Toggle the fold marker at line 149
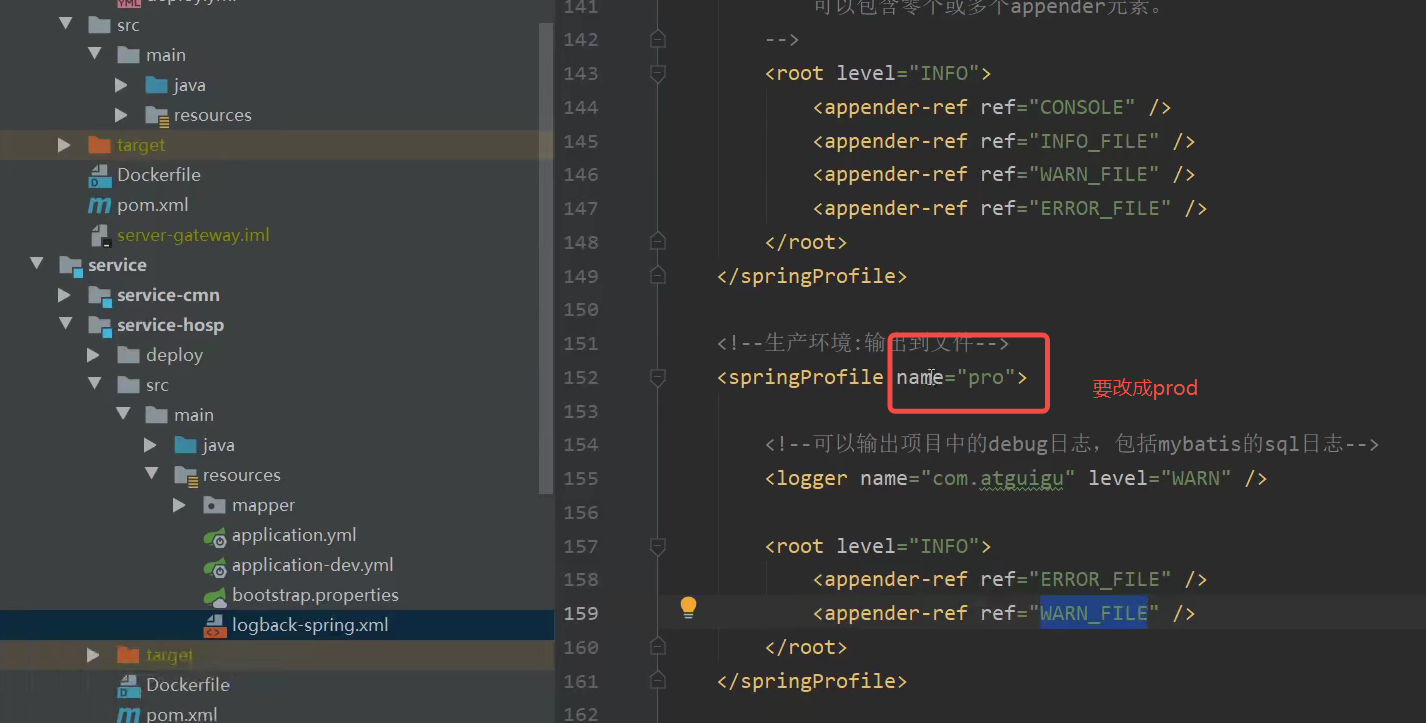This screenshot has height=723, width=1426. click(x=657, y=276)
